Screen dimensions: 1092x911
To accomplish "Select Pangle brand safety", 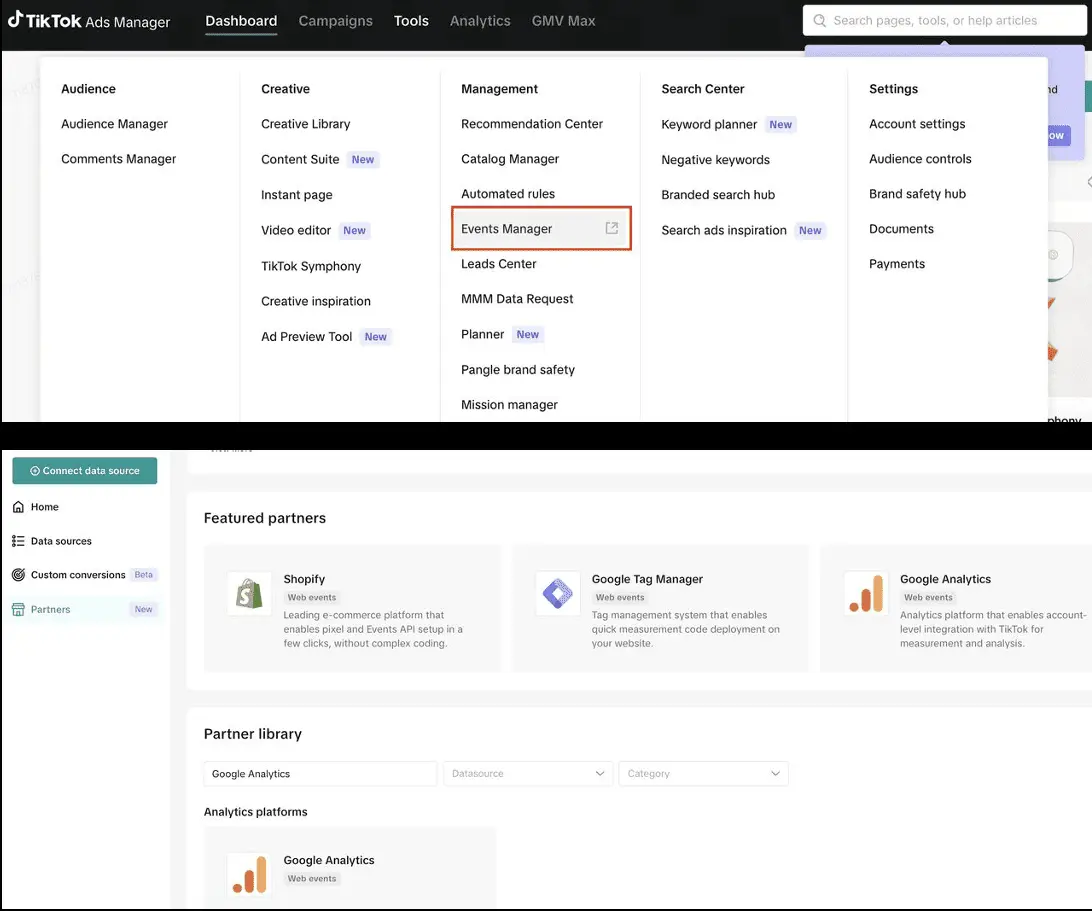I will (x=517, y=370).
